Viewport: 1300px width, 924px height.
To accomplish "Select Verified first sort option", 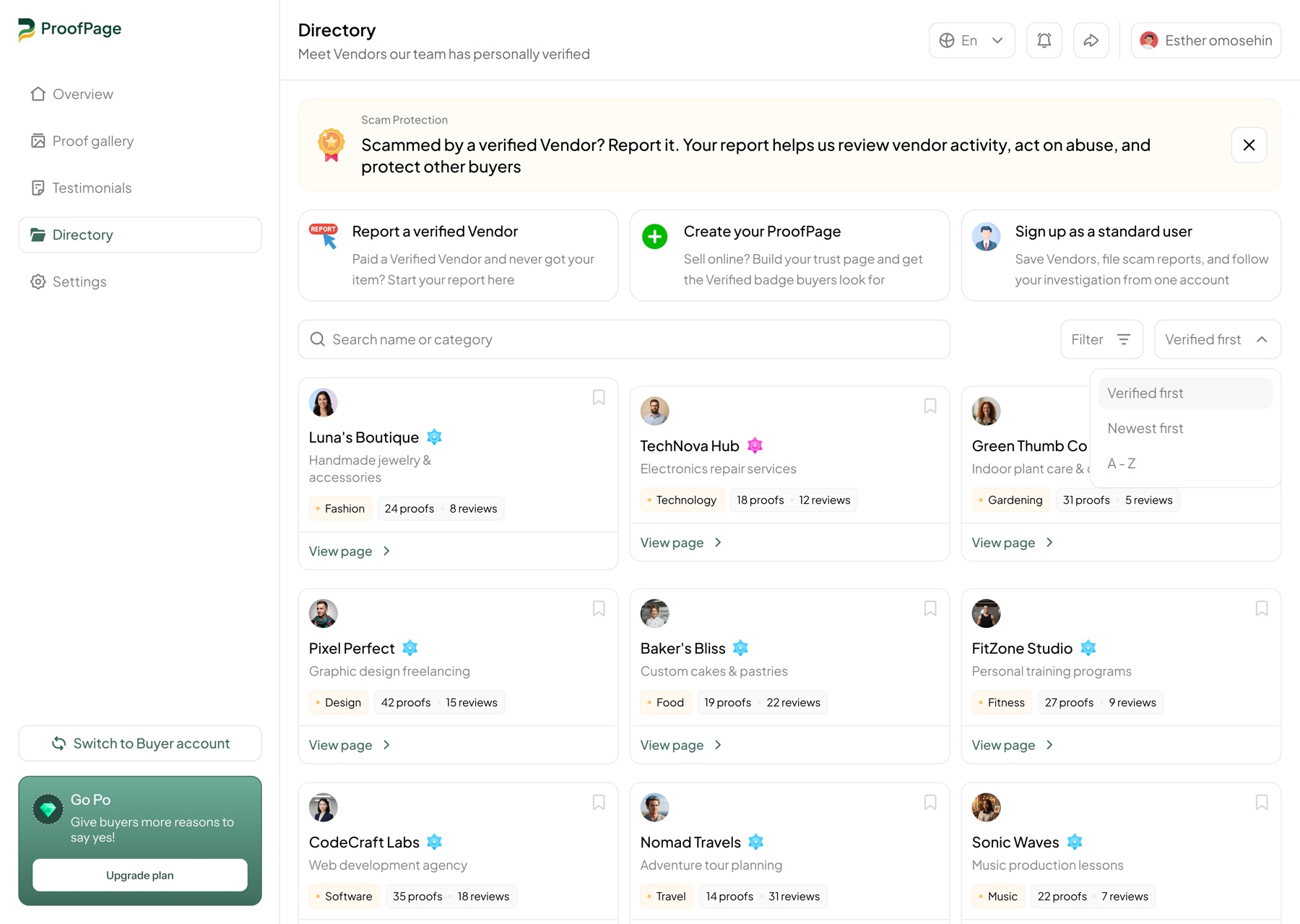I will 1185,393.
